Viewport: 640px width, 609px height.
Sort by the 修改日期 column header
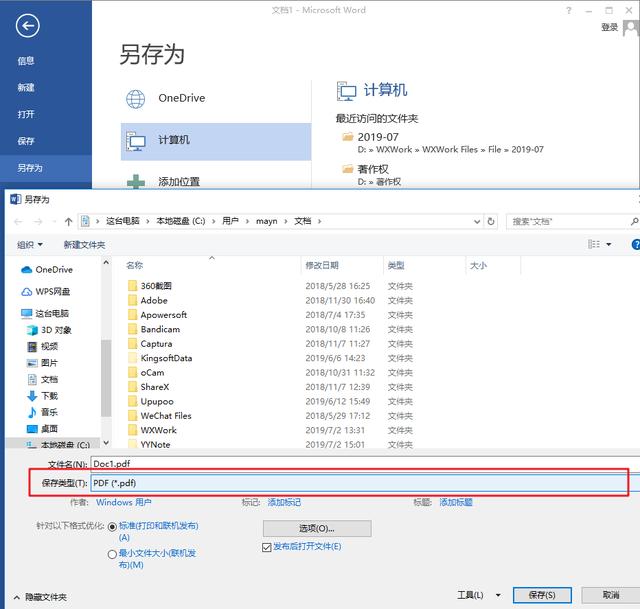pyautogui.click(x=322, y=265)
